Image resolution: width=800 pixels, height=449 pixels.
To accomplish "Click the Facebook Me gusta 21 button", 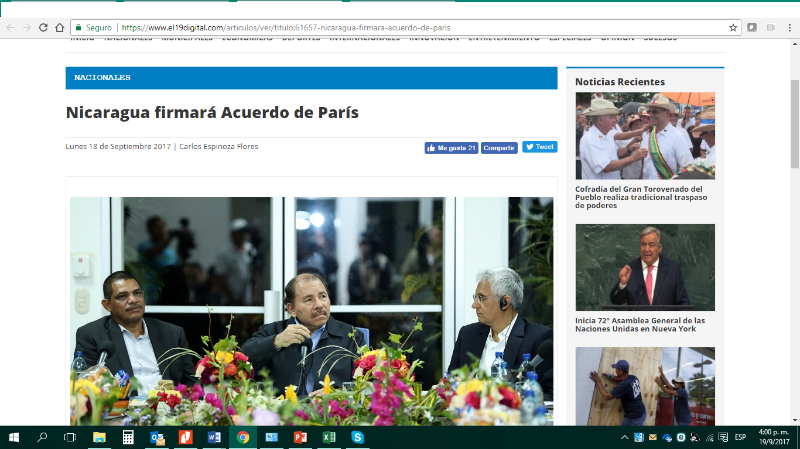I will [x=451, y=148].
